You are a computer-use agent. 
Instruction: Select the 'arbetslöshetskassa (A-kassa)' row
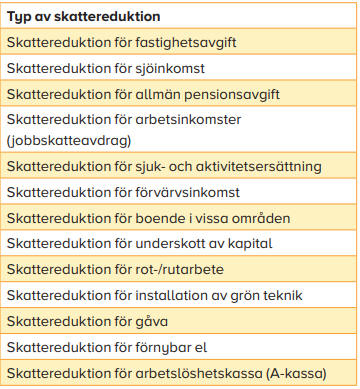click(179, 373)
